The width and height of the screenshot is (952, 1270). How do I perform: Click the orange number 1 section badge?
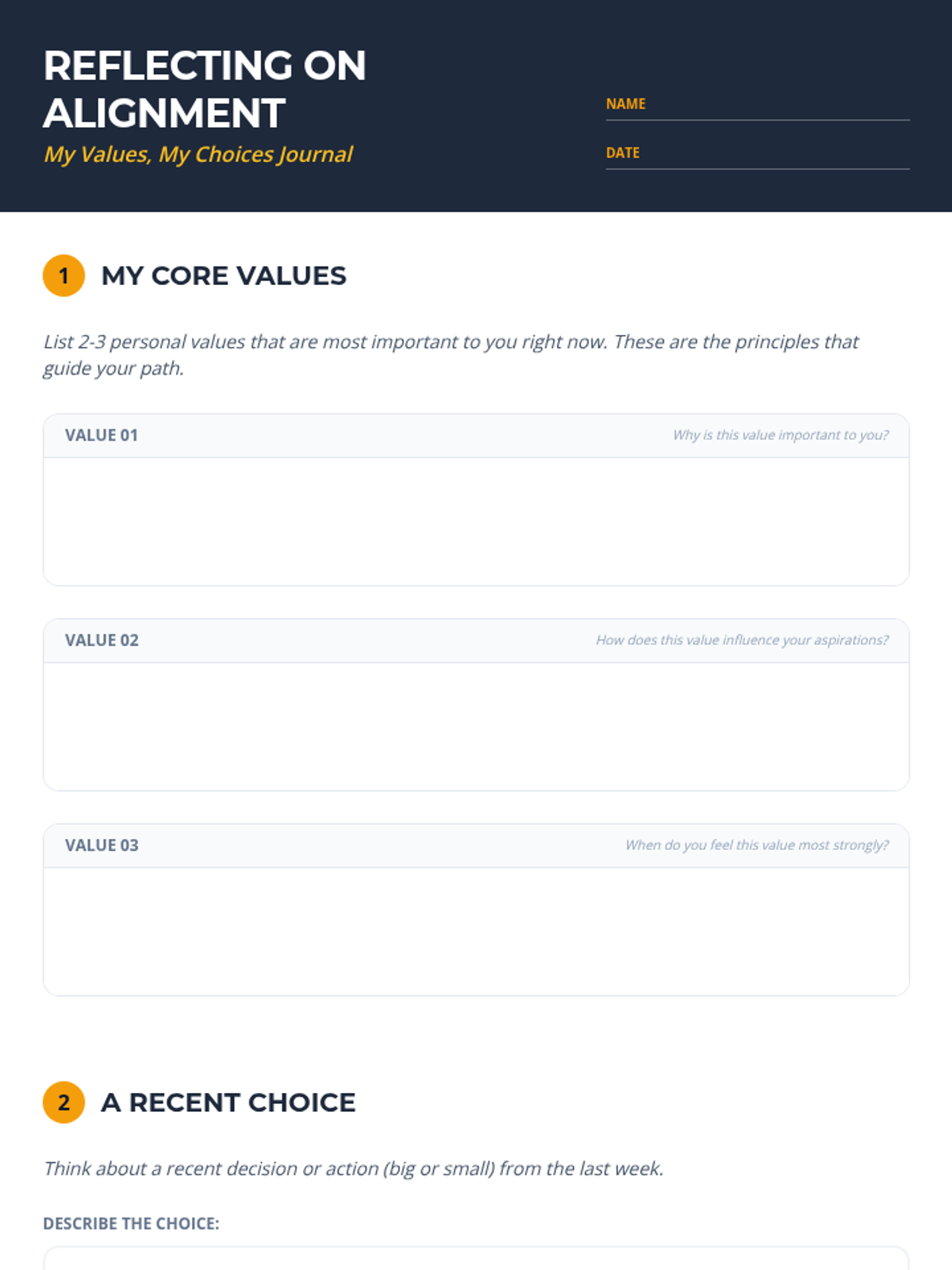(63, 275)
